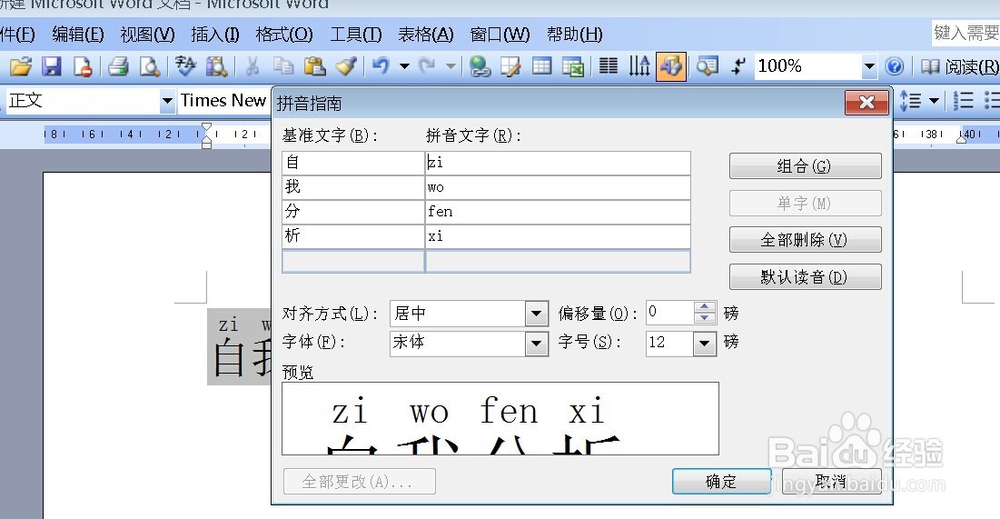Confirm with the 确定 button
This screenshot has width=1000, height=519.
click(721, 481)
